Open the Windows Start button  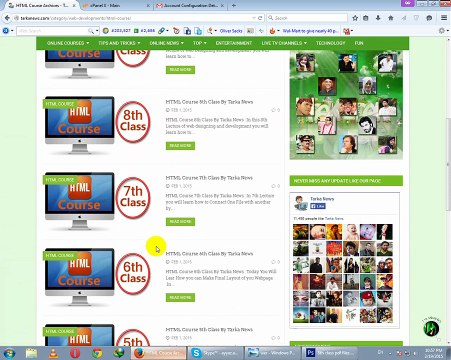(9, 353)
